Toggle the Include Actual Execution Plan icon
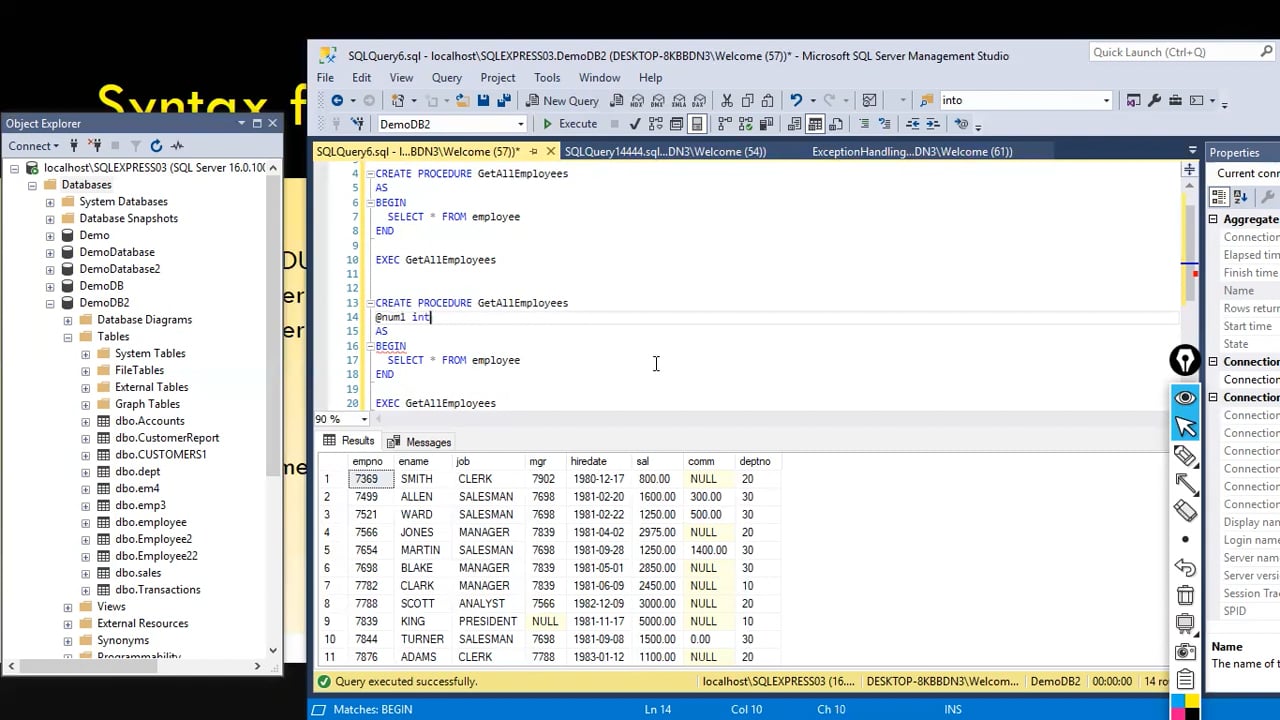Viewport: 1280px width, 720px height. tap(725, 124)
